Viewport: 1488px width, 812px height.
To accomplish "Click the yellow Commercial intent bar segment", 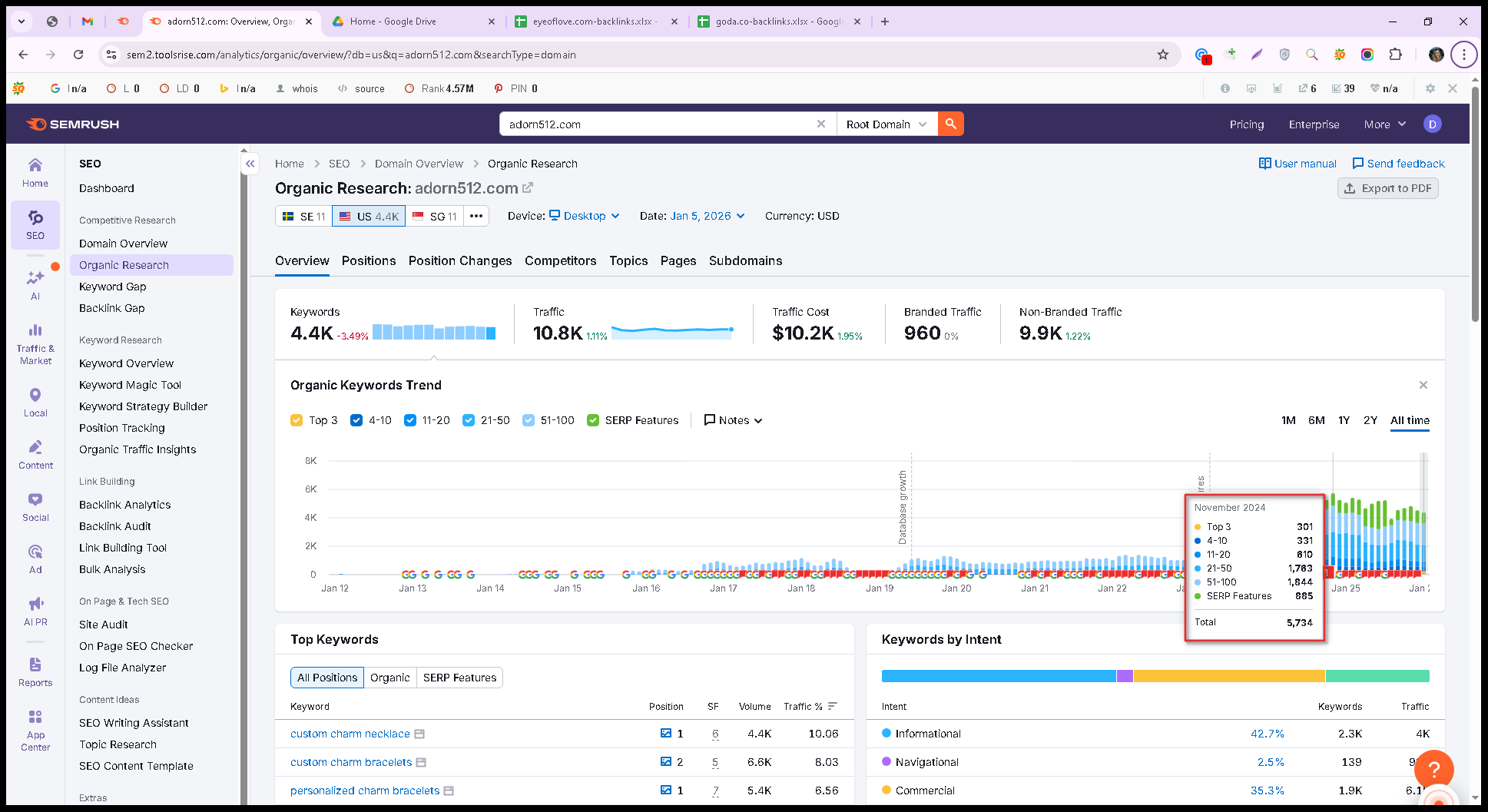I will click(1229, 676).
